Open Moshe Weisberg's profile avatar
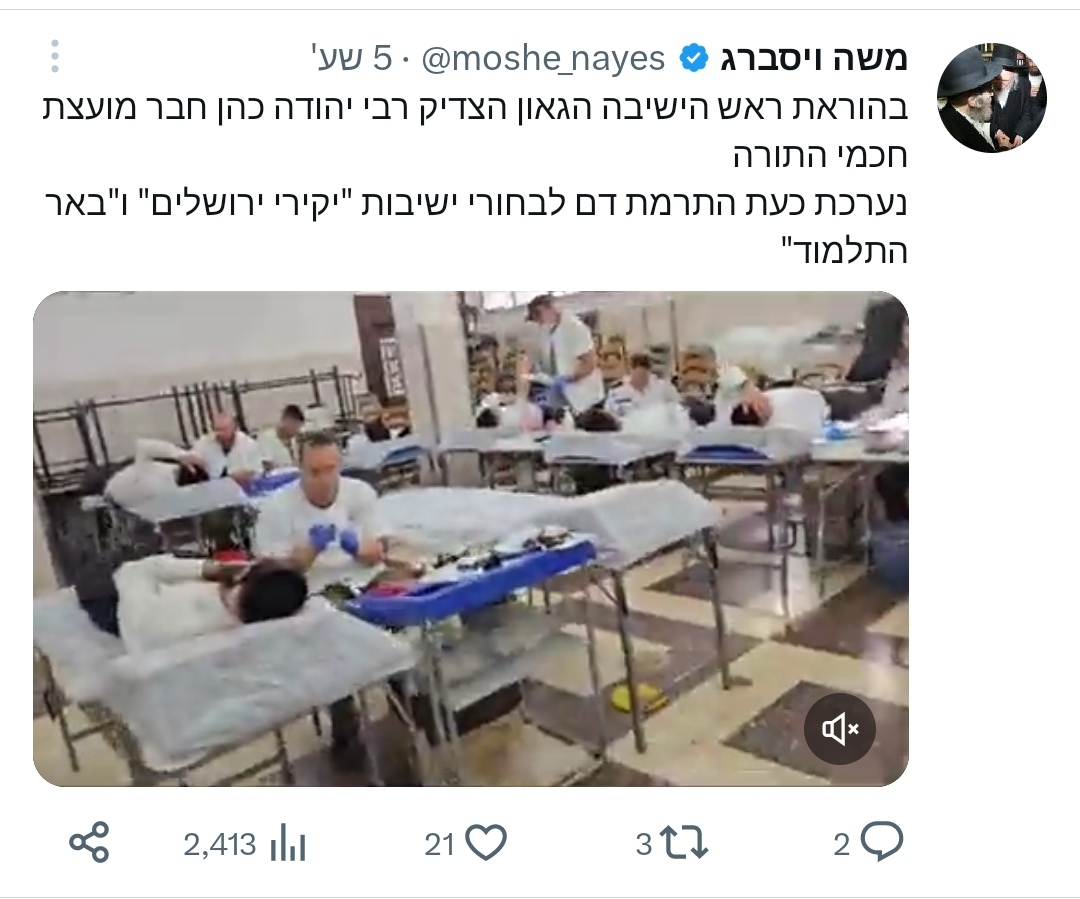This screenshot has width=1080, height=899. [x=992, y=98]
